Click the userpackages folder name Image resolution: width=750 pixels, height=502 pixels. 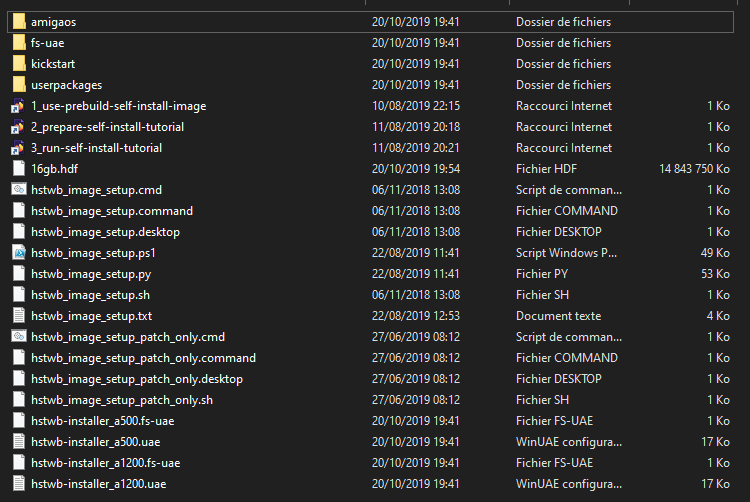point(66,85)
